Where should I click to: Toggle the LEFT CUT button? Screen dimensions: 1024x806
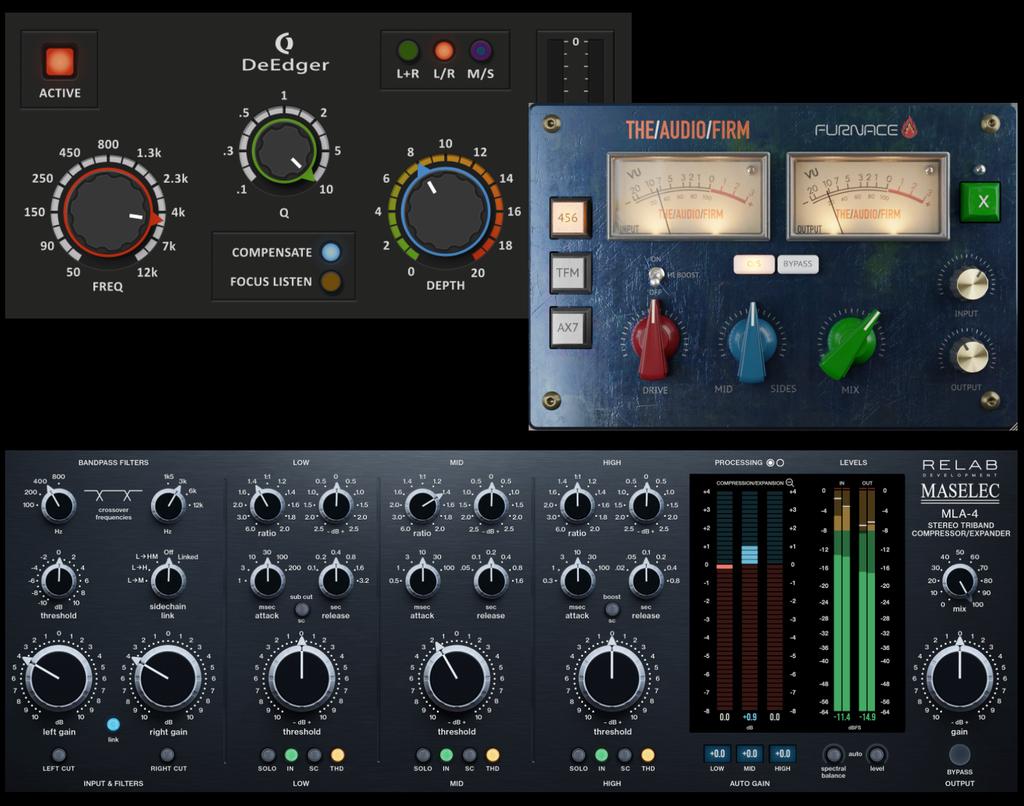click(x=59, y=755)
